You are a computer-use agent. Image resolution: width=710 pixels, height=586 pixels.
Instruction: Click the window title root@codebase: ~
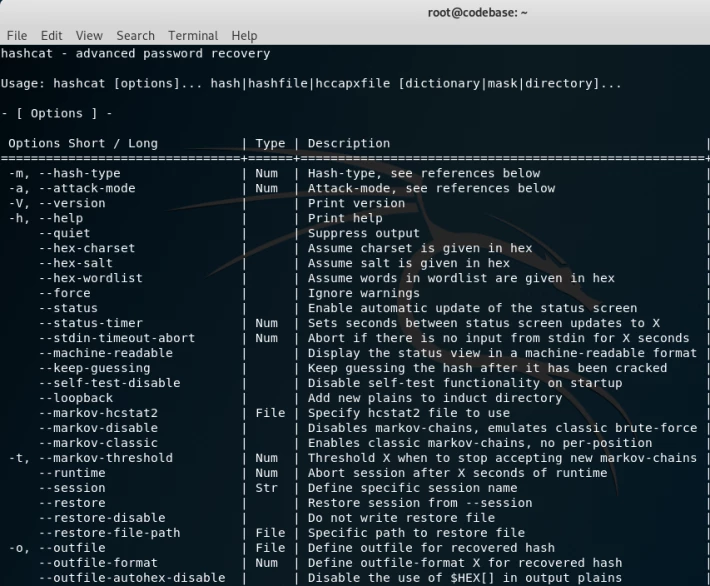coord(477,12)
